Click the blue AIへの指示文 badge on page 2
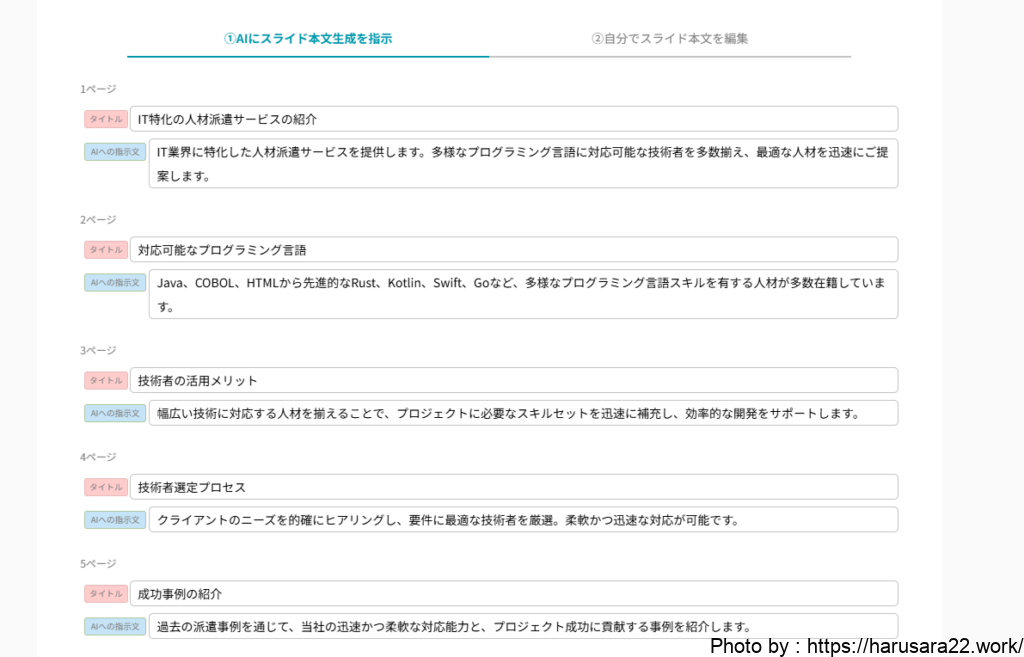Viewport: 1024px width, 657px height. tap(115, 283)
